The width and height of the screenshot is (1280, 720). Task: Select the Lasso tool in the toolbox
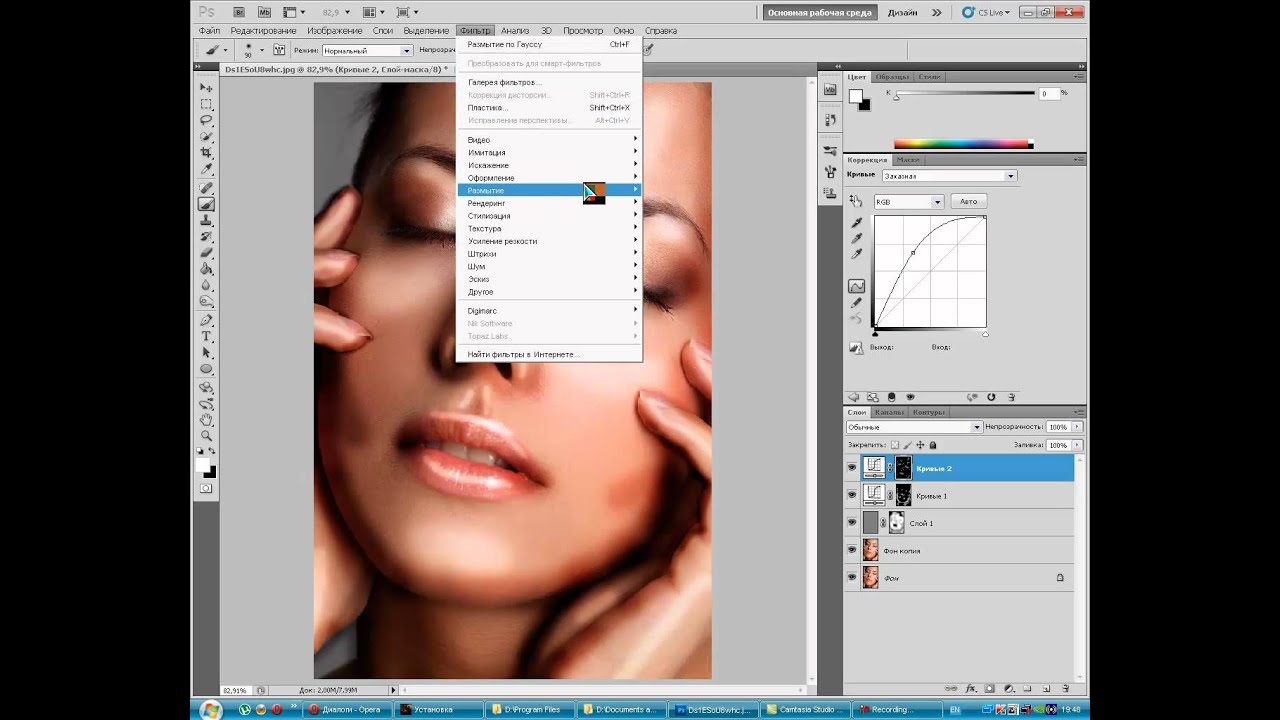click(206, 120)
